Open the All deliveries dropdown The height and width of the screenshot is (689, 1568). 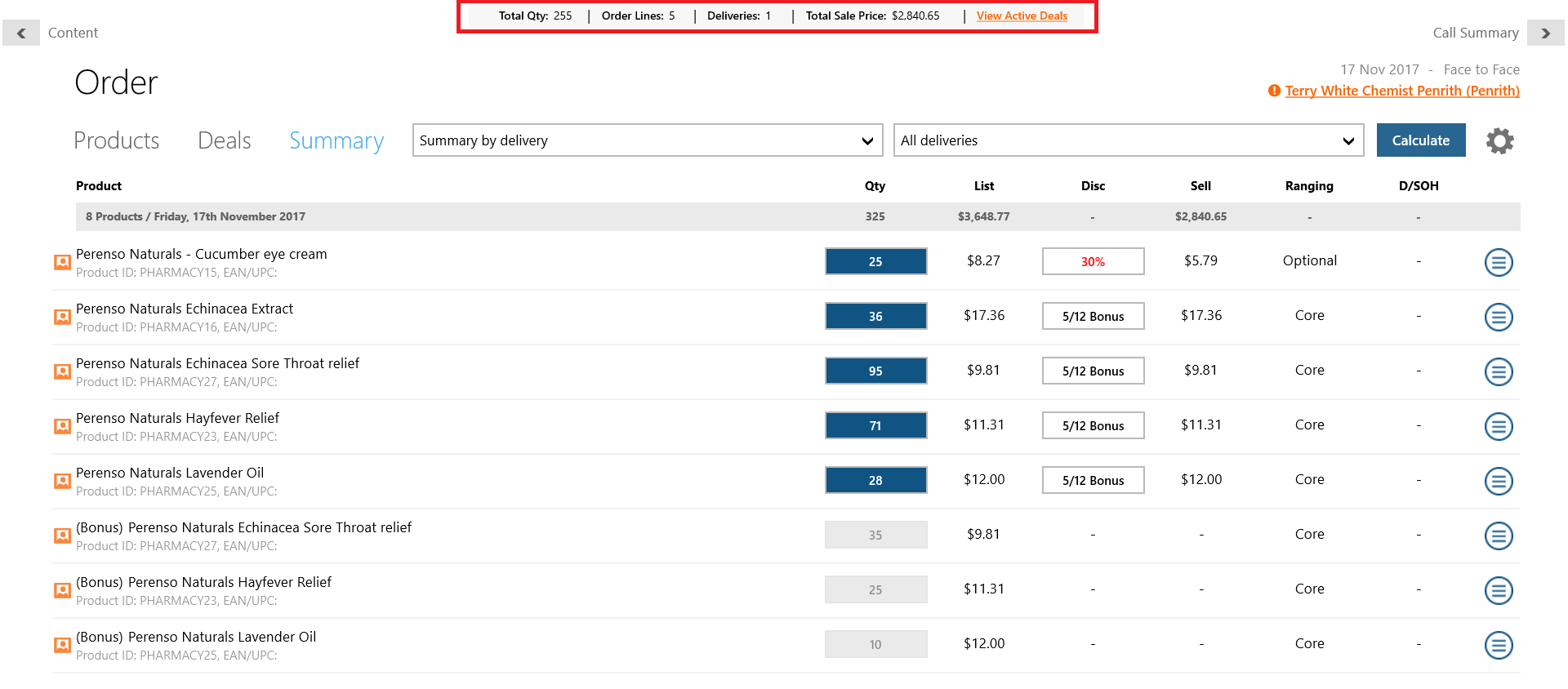(1129, 140)
